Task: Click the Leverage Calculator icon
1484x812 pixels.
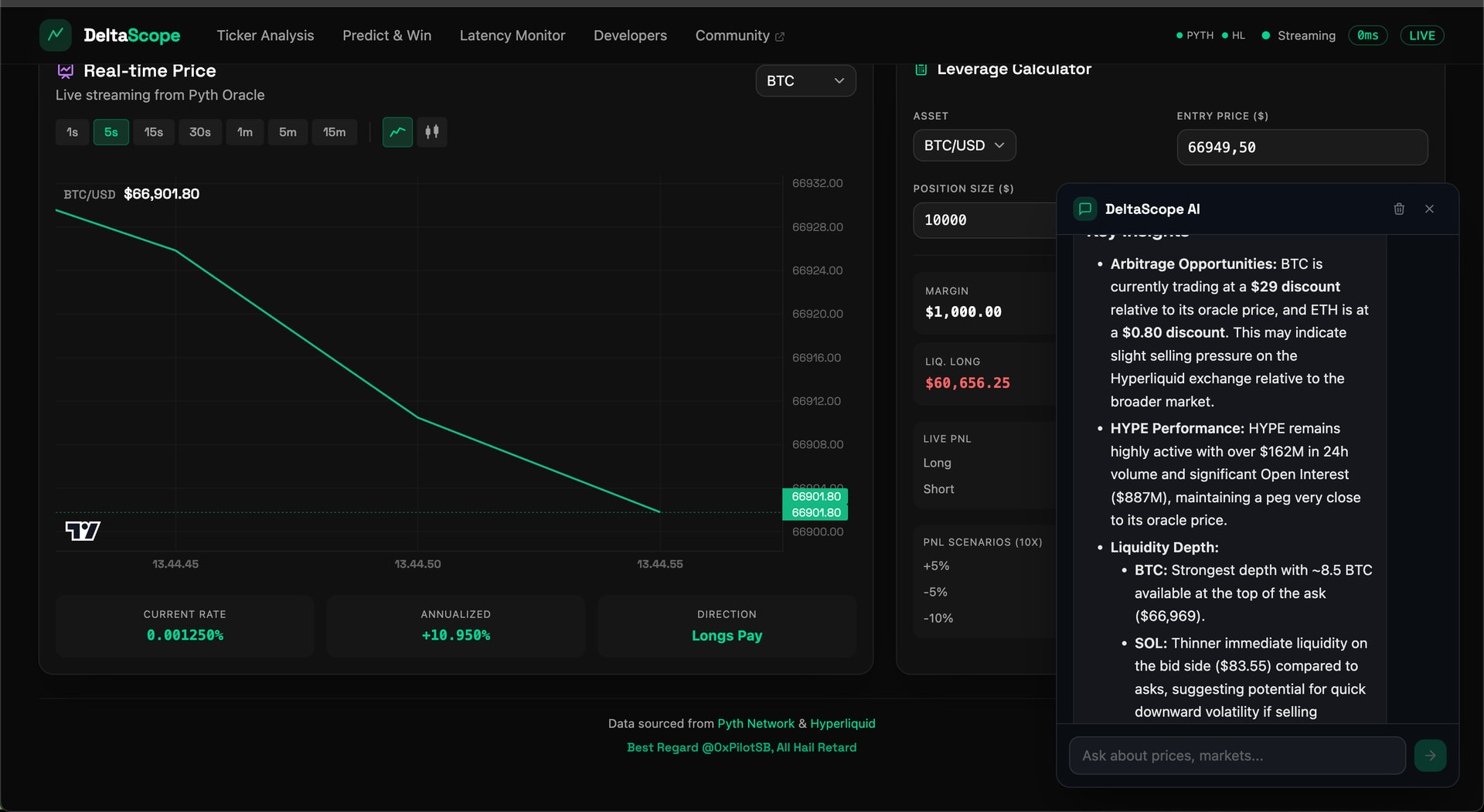Action: 921,70
